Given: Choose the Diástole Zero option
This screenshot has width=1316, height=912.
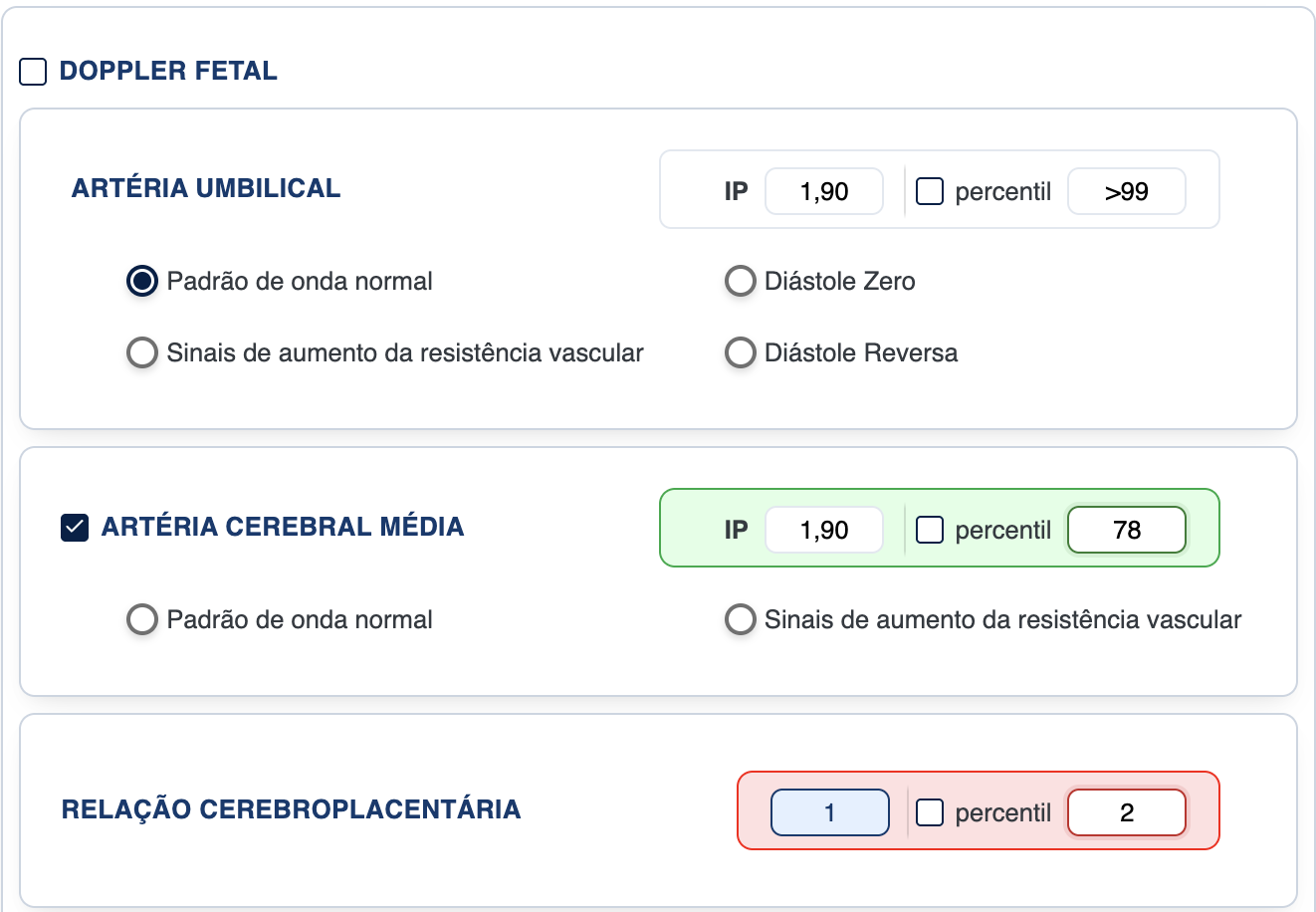Looking at the screenshot, I should (740, 282).
